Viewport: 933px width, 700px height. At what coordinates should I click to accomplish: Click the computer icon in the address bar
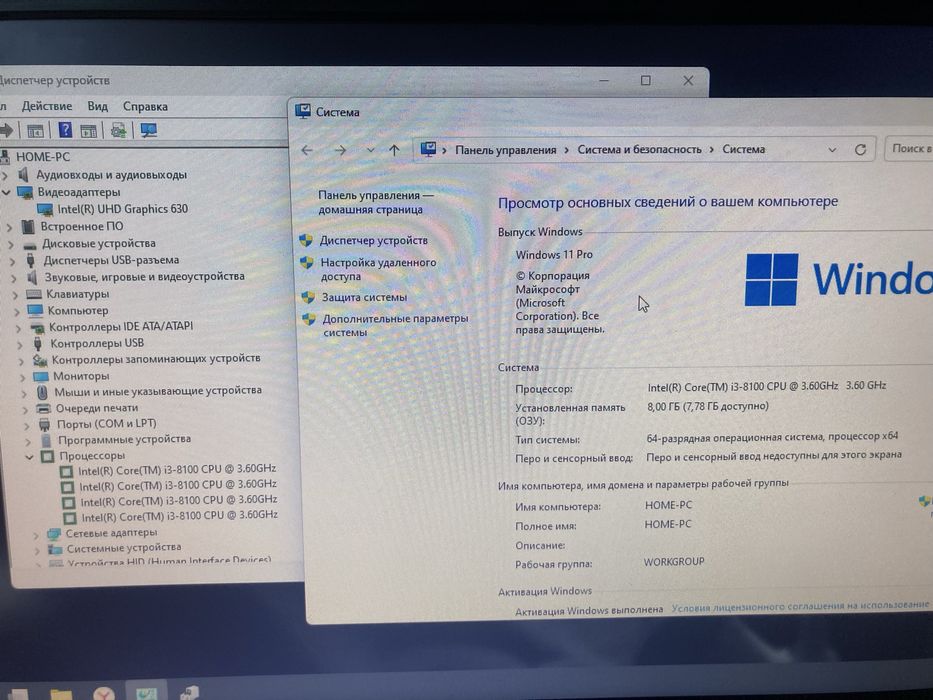[428, 149]
